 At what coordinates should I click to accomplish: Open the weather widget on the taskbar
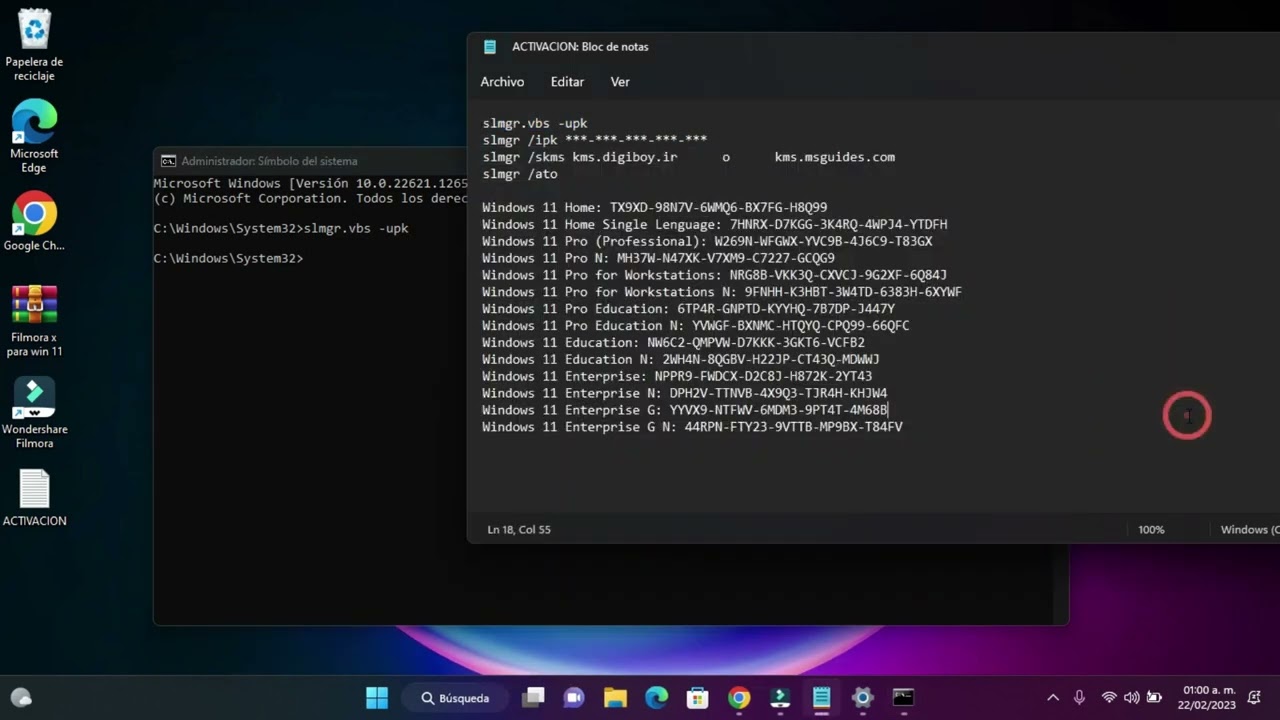coord(21,698)
